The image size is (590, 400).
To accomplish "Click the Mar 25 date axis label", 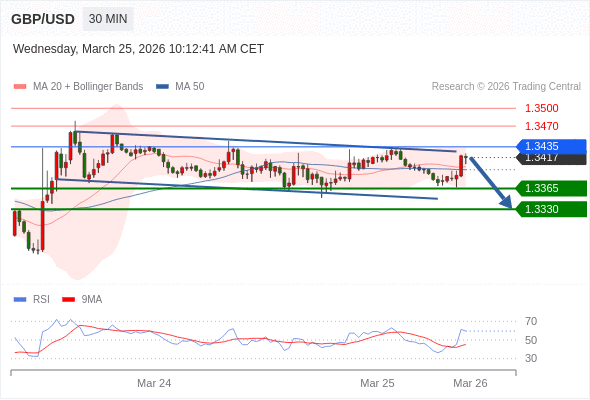I will click(x=377, y=383).
